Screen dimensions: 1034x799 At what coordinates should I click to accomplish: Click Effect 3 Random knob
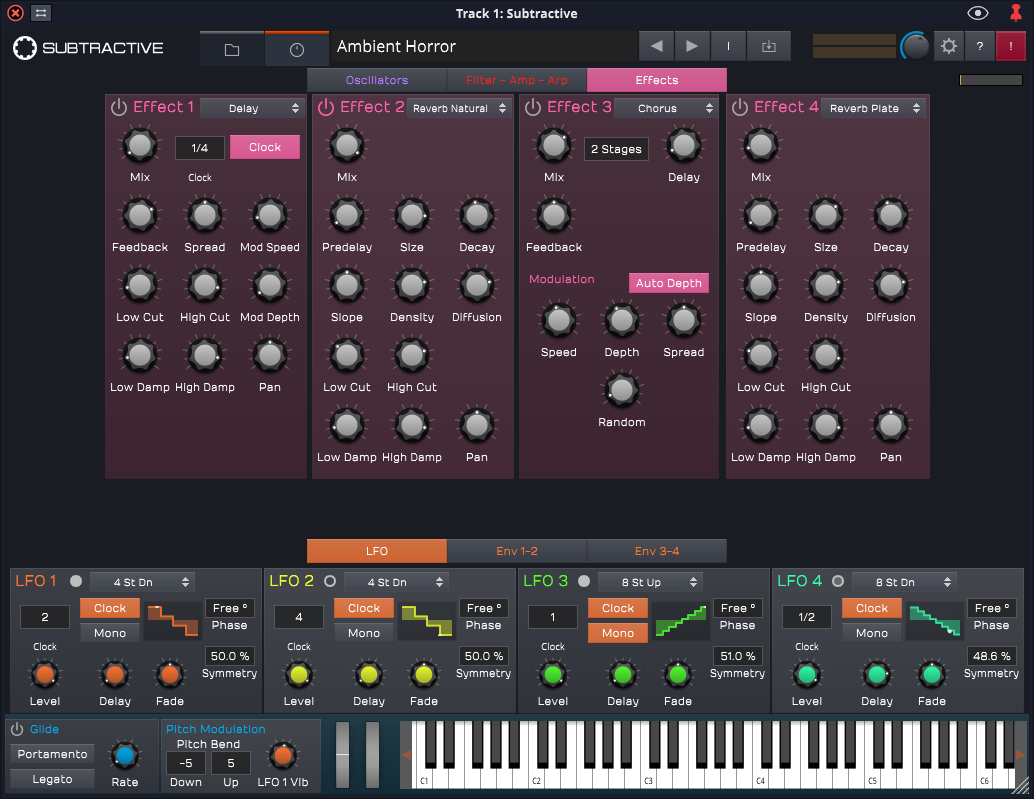pos(622,390)
